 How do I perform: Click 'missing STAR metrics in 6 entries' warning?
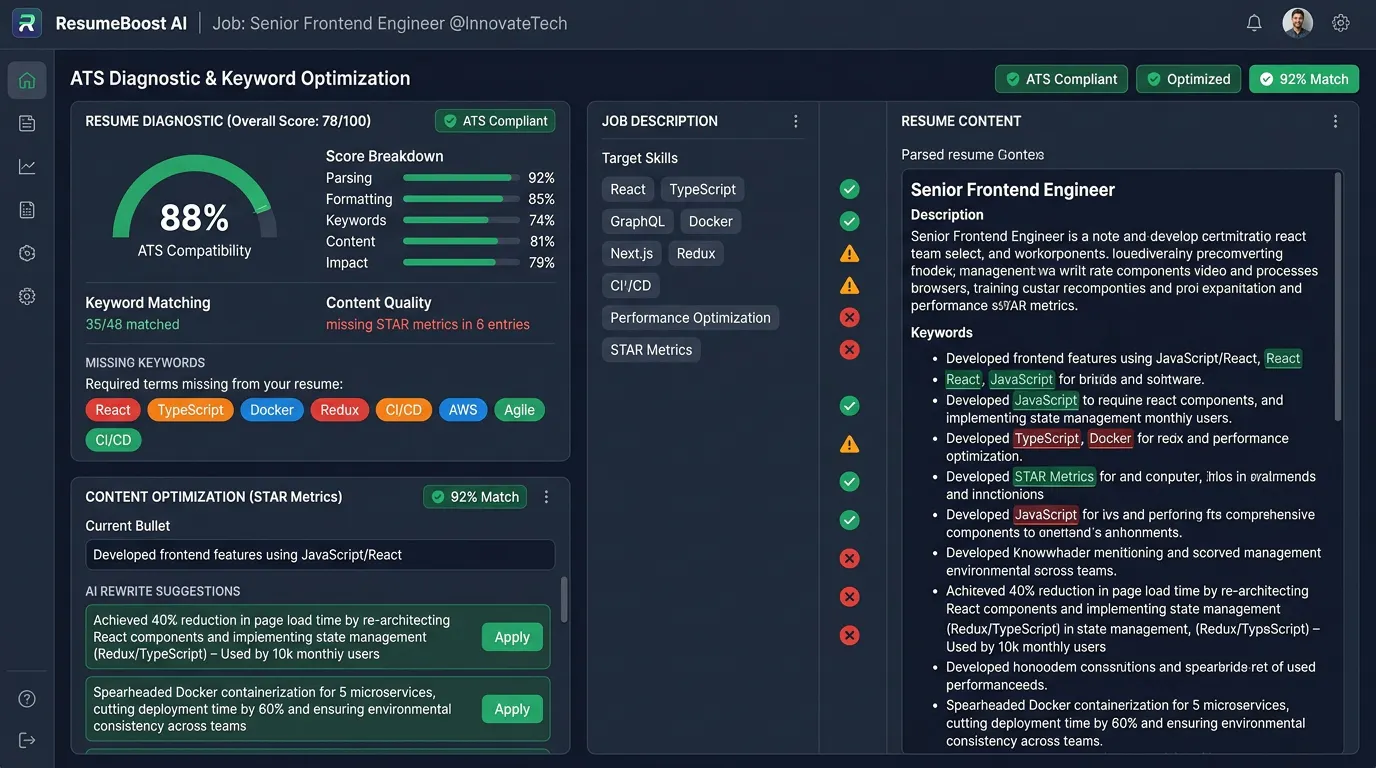pos(428,324)
